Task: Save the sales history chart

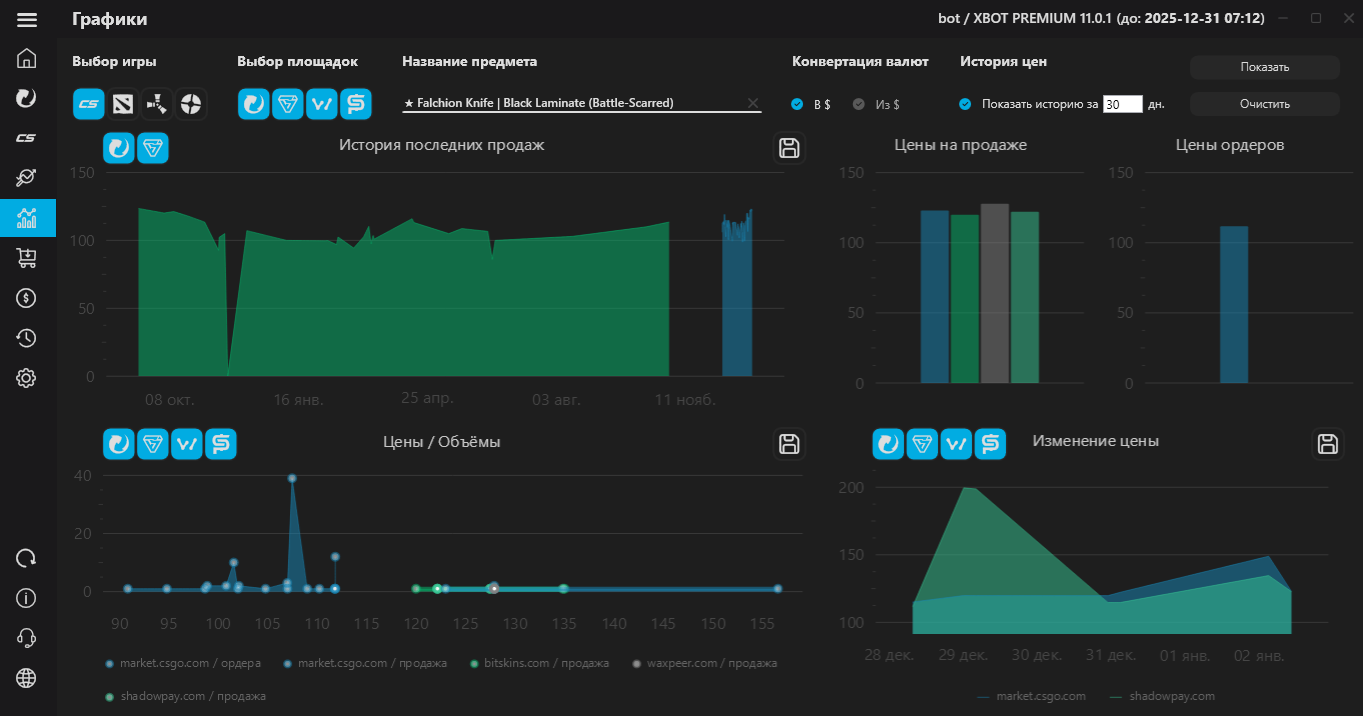Action: pos(789,149)
